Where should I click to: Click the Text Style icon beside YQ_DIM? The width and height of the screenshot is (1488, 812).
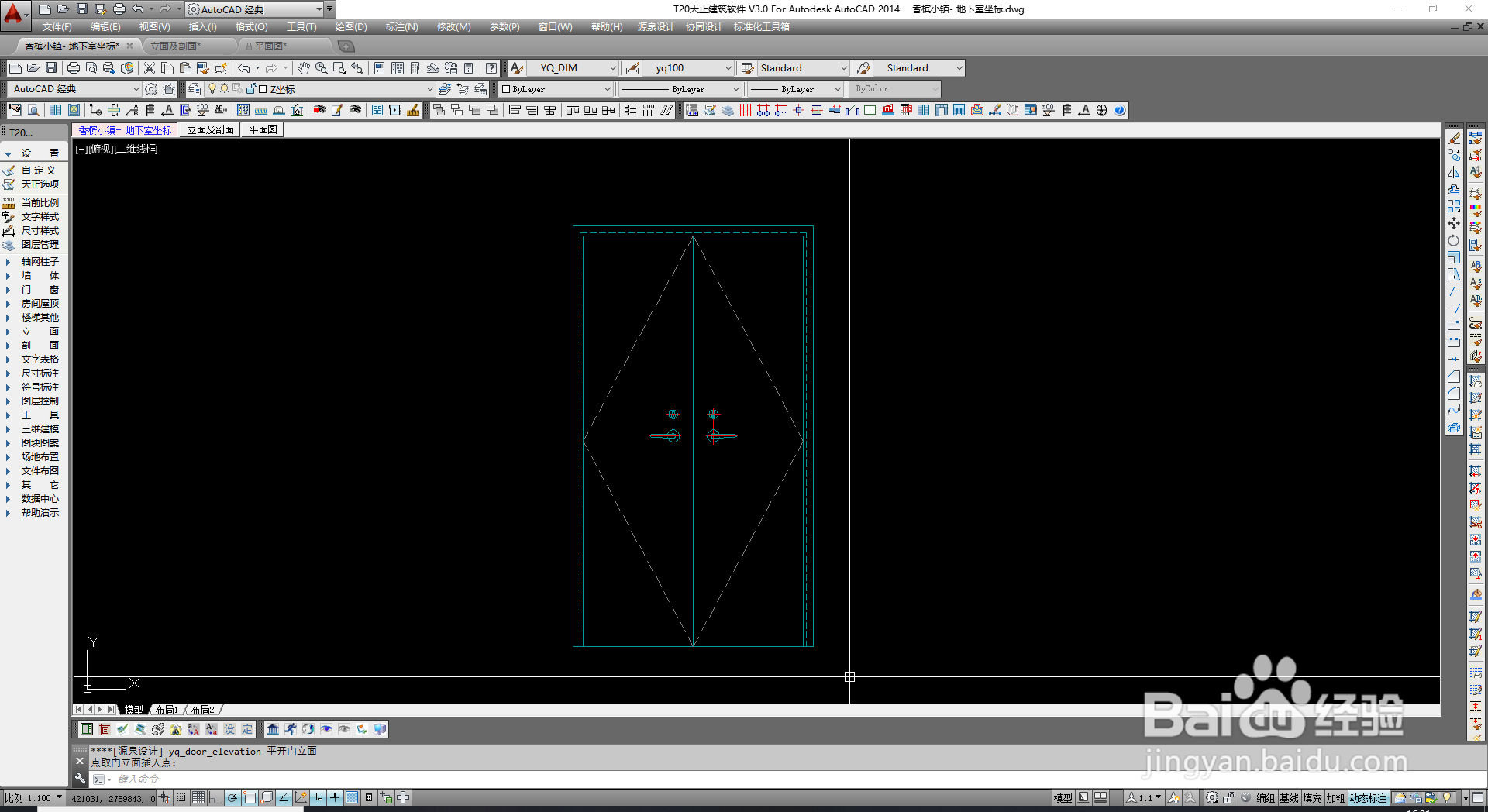pyautogui.click(x=517, y=68)
